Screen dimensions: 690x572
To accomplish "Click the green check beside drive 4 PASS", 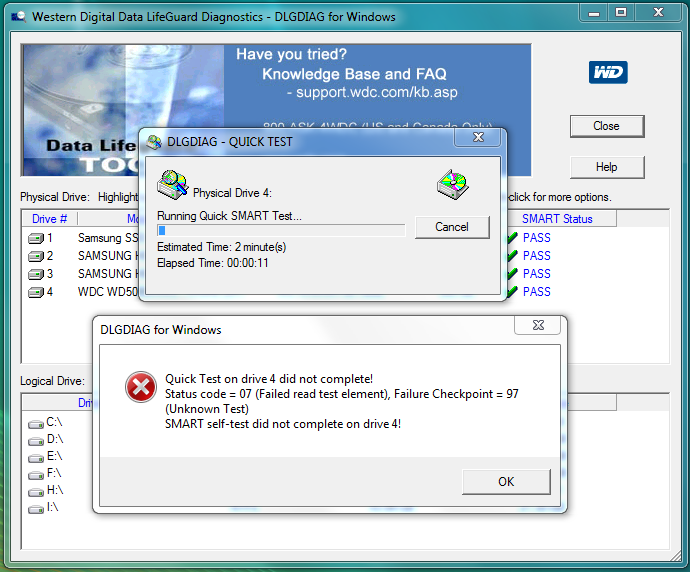I will (512, 292).
